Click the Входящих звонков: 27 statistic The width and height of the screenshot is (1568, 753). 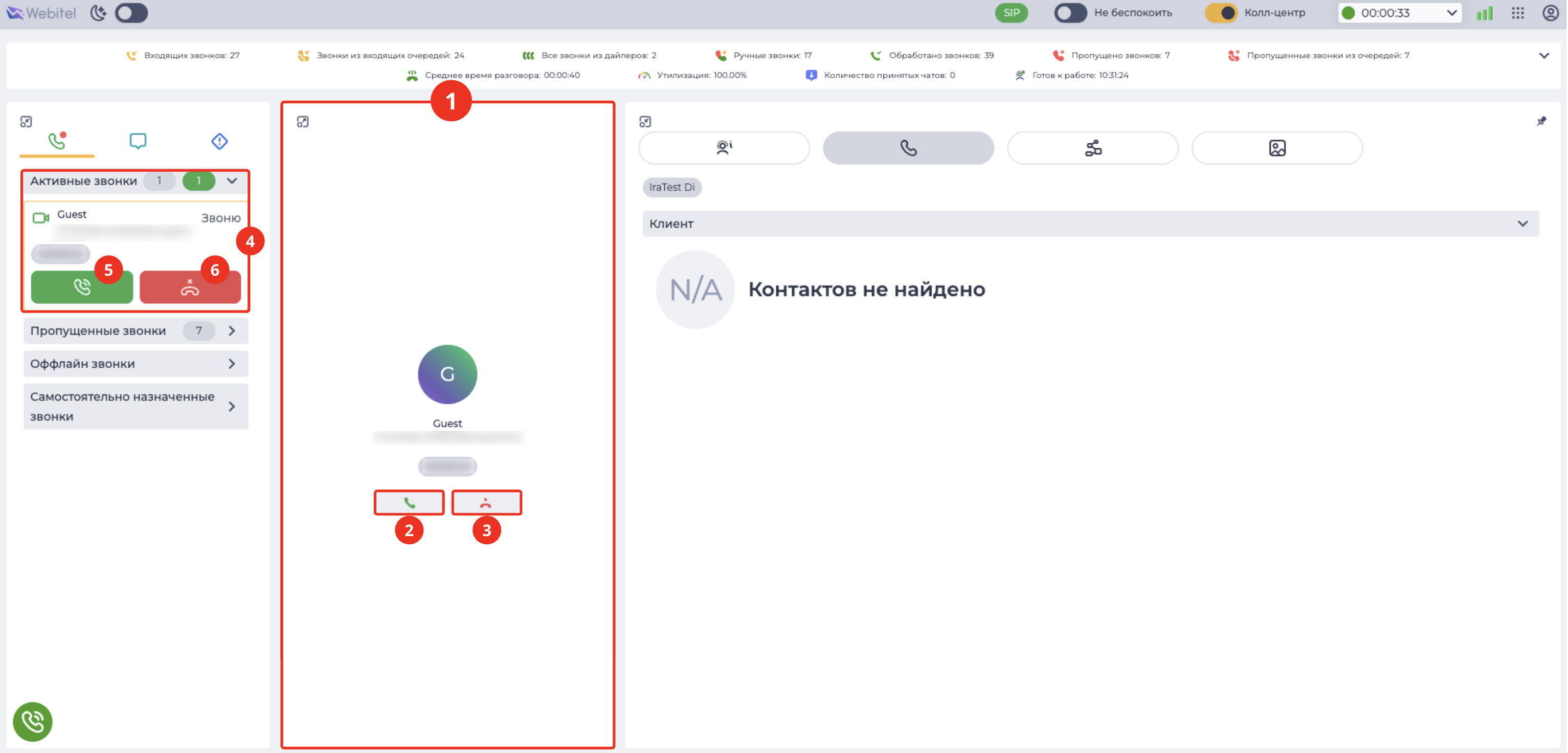click(183, 55)
